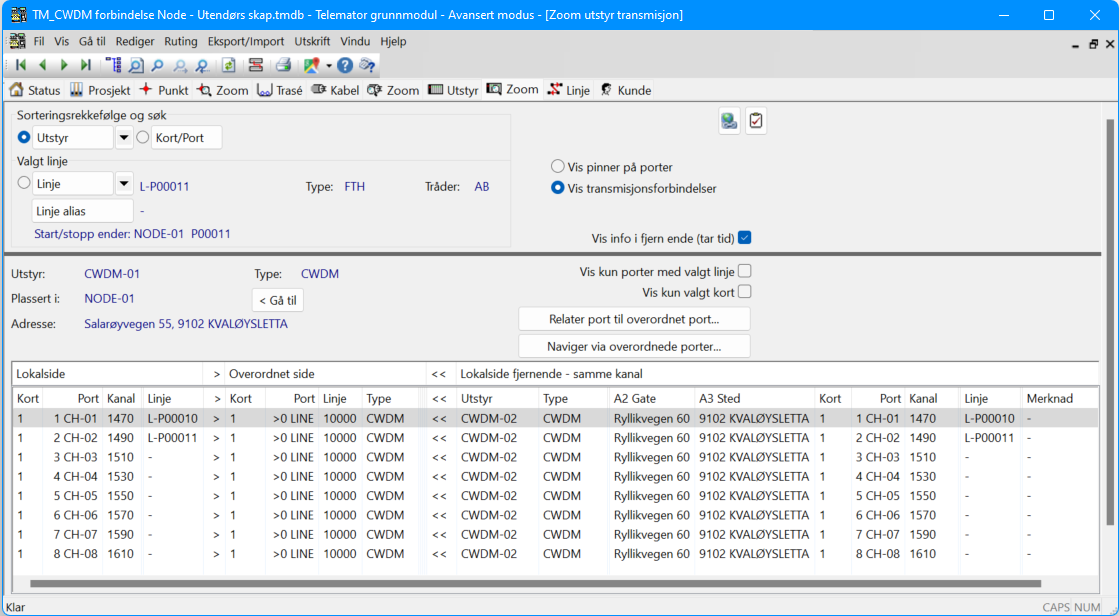
Task: Open the map icon dropdown arrow
Action: tap(329, 66)
